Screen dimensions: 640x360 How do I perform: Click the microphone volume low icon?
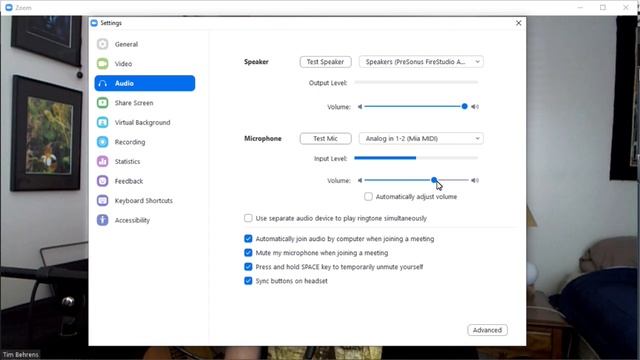coord(360,180)
